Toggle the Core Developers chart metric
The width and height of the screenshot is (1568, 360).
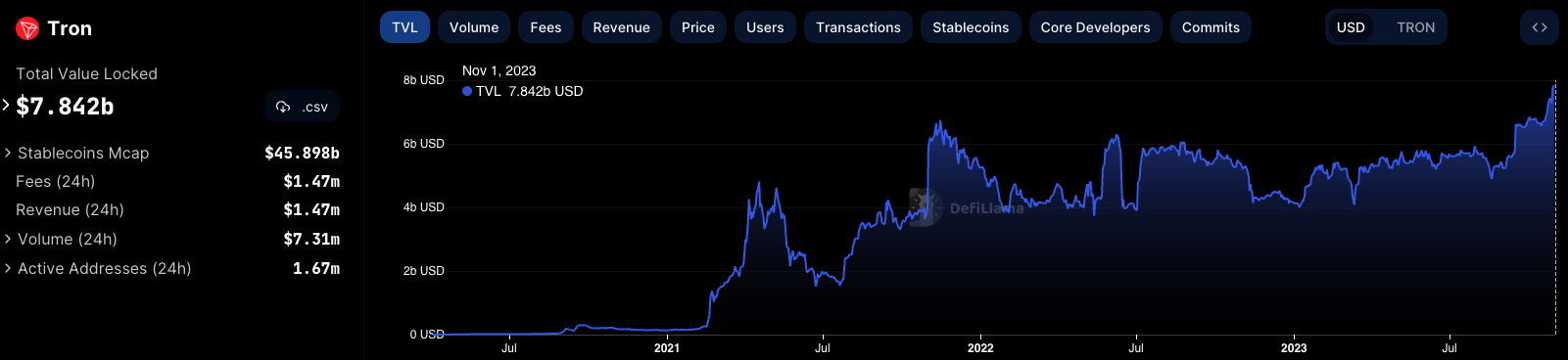(x=1095, y=27)
